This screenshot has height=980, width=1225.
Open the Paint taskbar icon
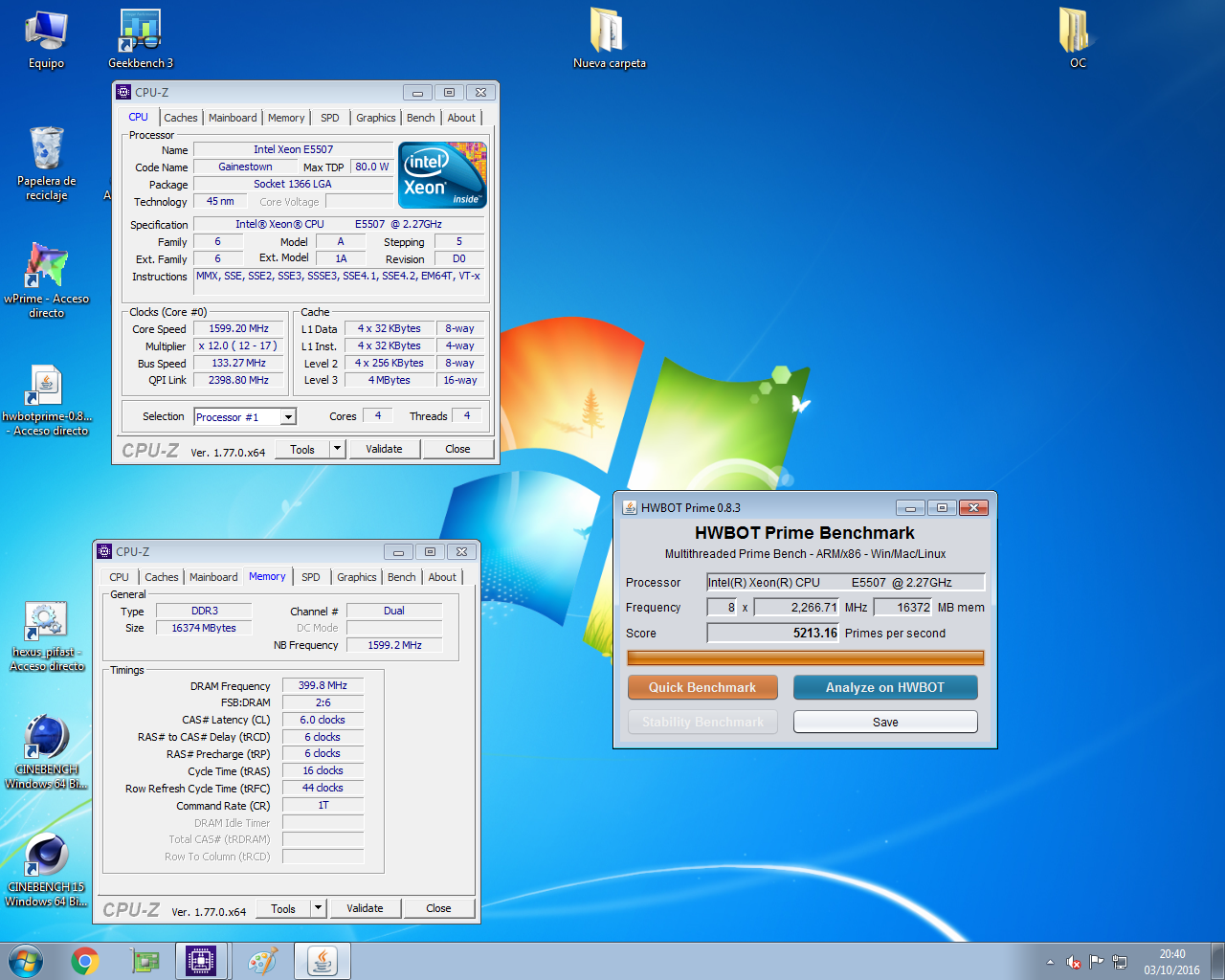(262, 961)
